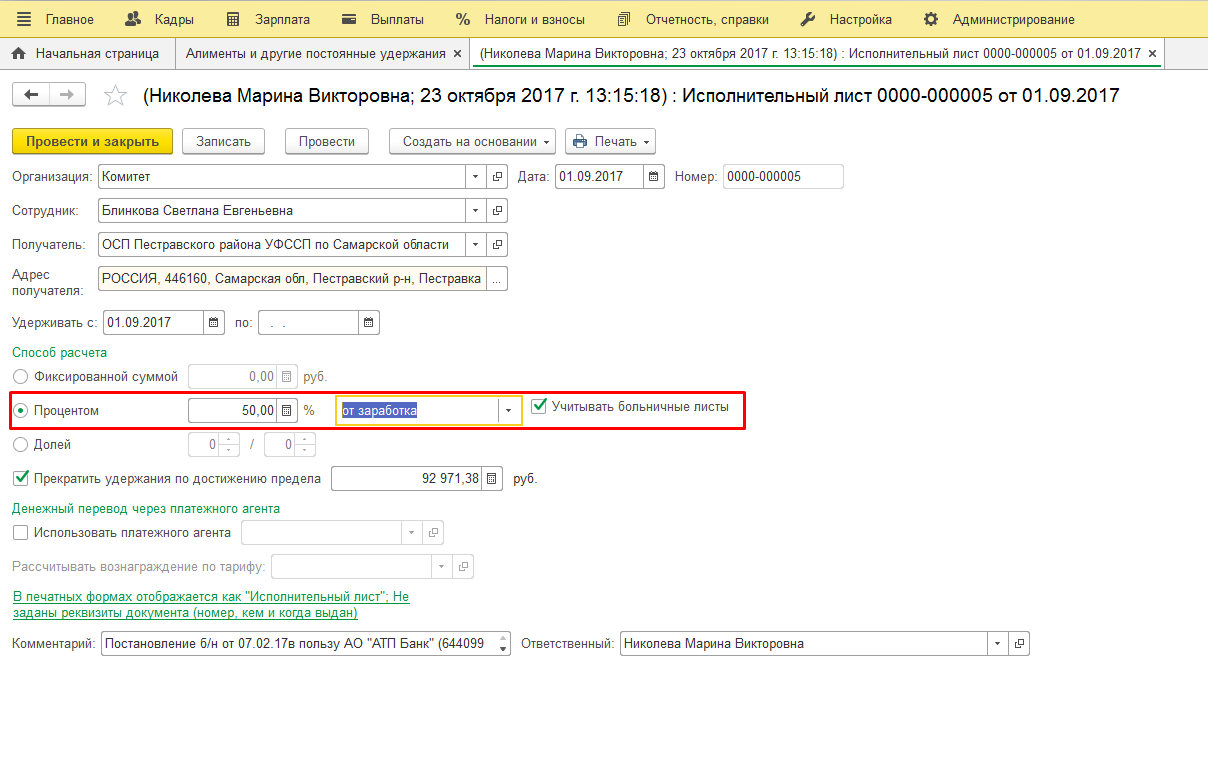Open calculator for percent value field

pyautogui.click(x=287, y=410)
